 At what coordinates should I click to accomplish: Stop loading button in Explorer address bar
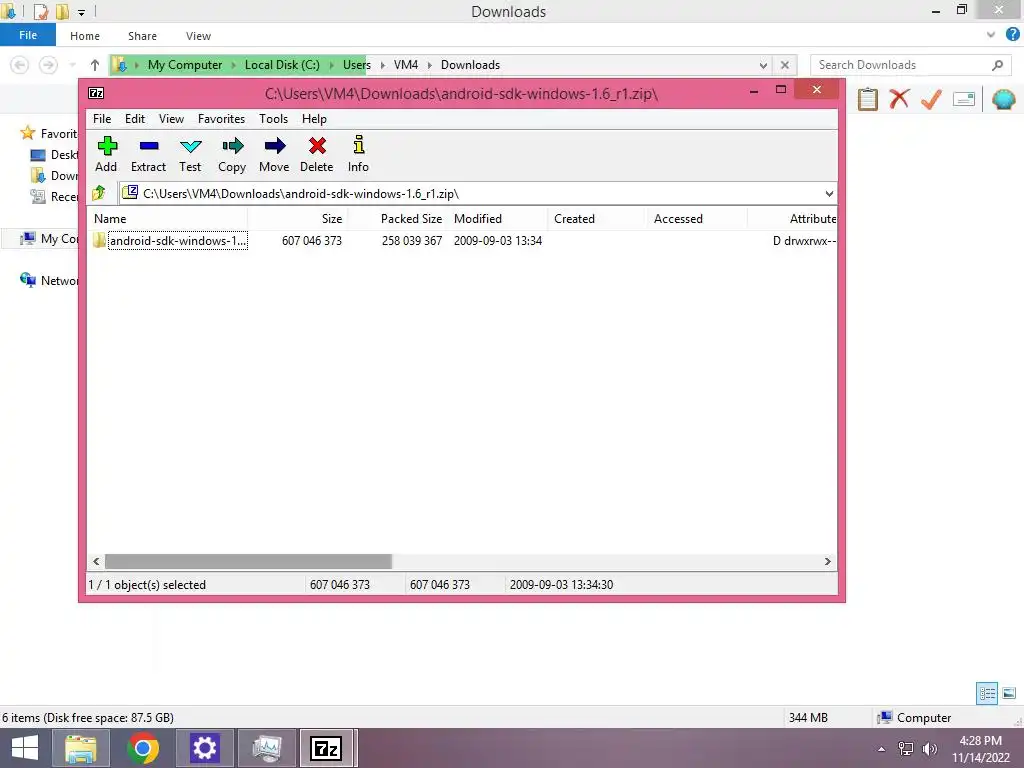point(785,65)
